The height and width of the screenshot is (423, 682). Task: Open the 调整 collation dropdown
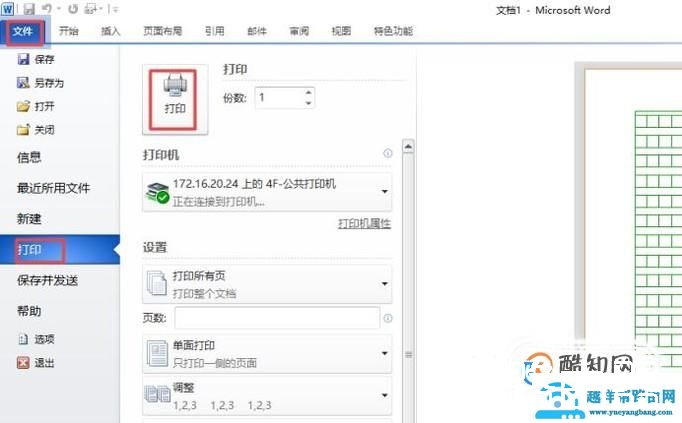(x=267, y=396)
